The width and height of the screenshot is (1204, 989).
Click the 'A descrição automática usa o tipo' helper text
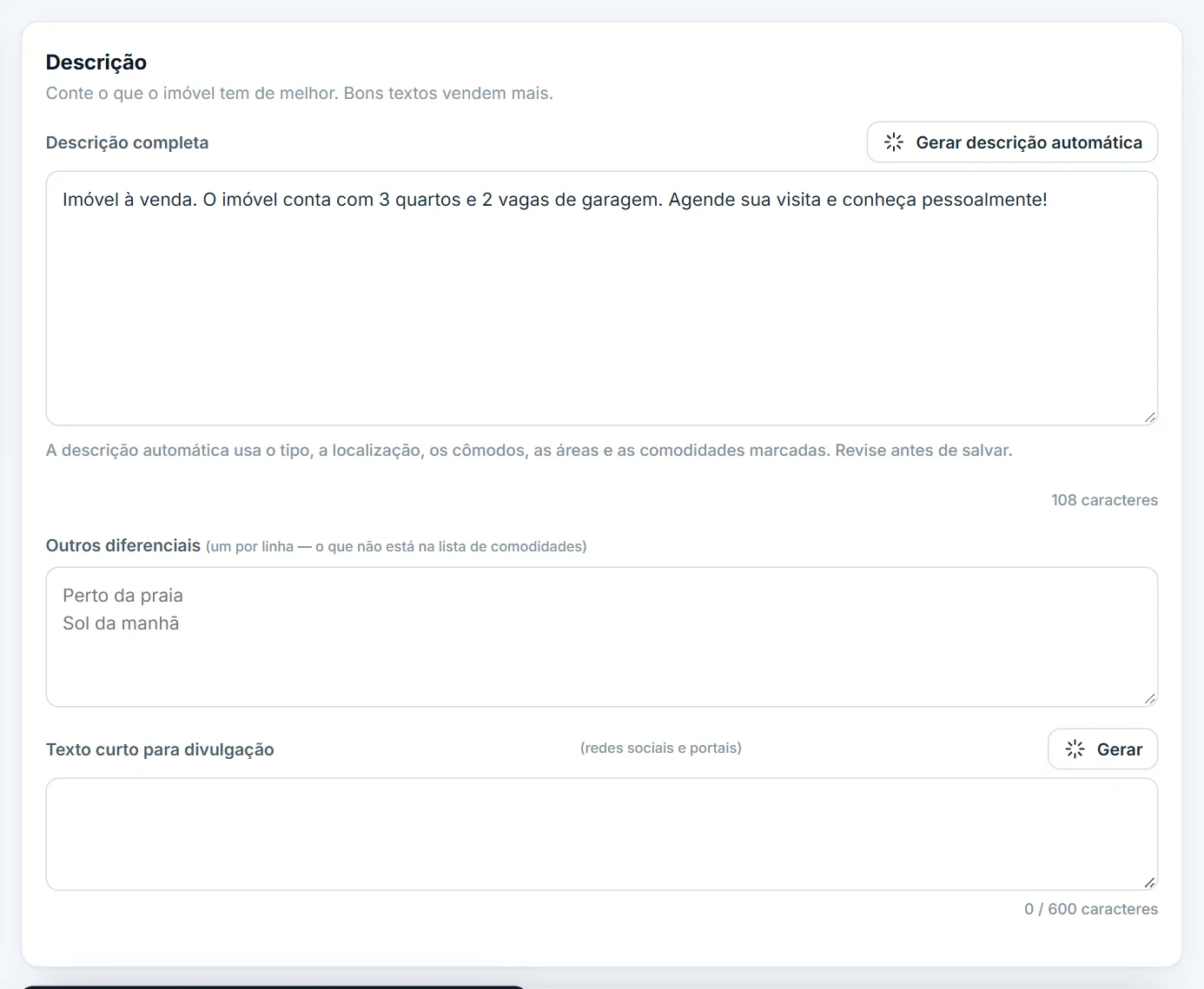[529, 451]
